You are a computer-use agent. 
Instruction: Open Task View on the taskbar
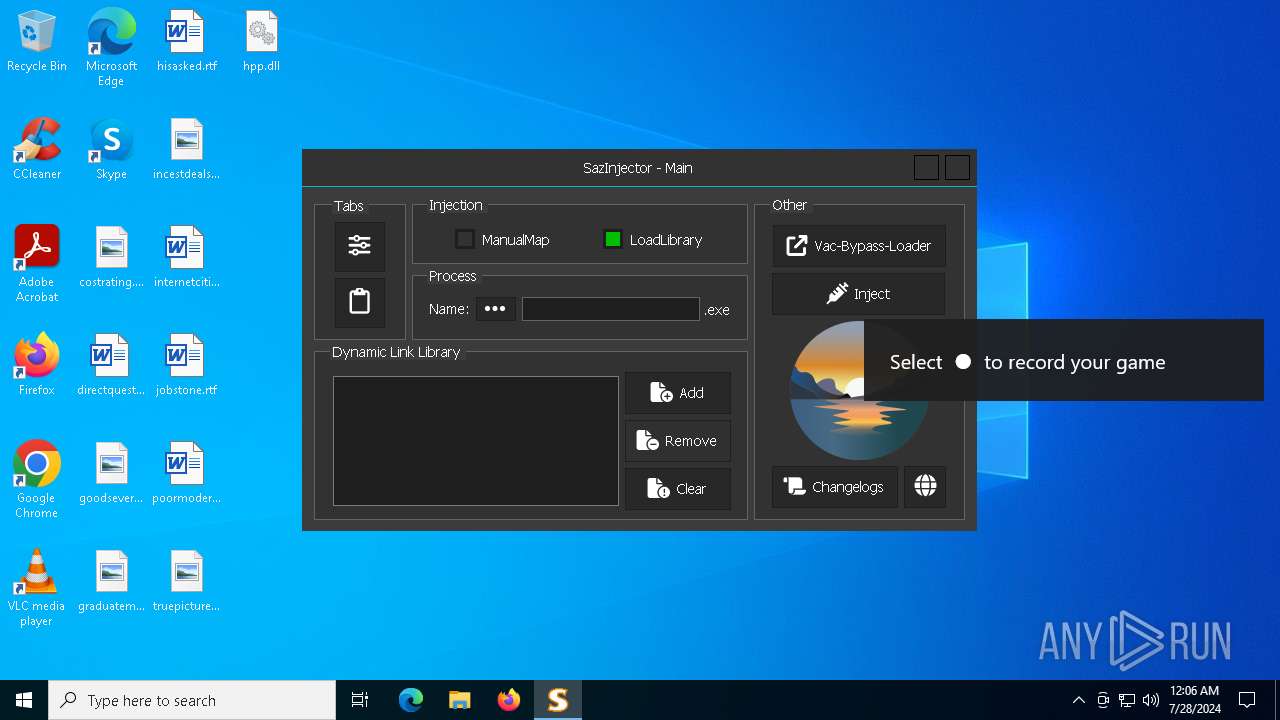(x=360, y=700)
